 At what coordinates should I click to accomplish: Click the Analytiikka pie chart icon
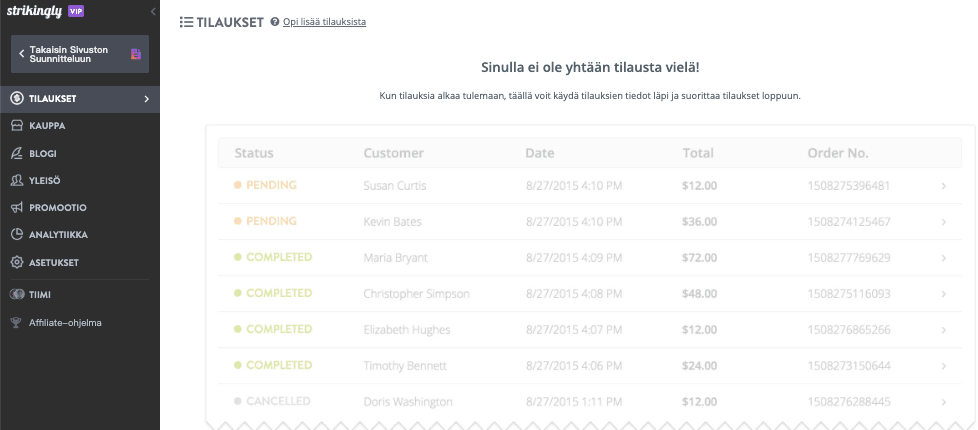[17, 235]
